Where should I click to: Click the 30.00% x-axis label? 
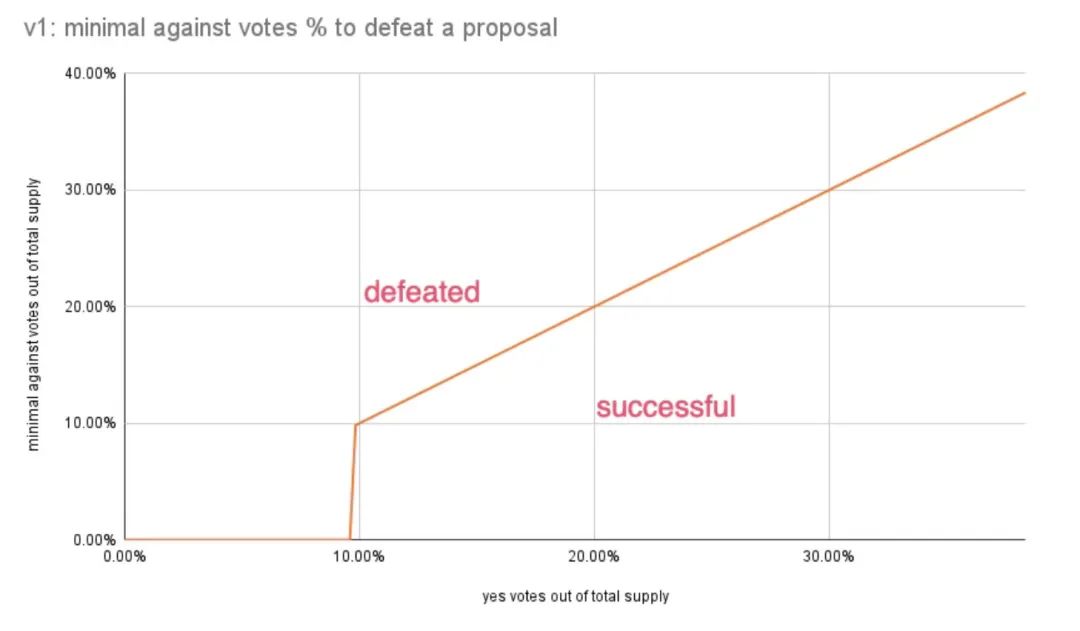[x=829, y=557]
